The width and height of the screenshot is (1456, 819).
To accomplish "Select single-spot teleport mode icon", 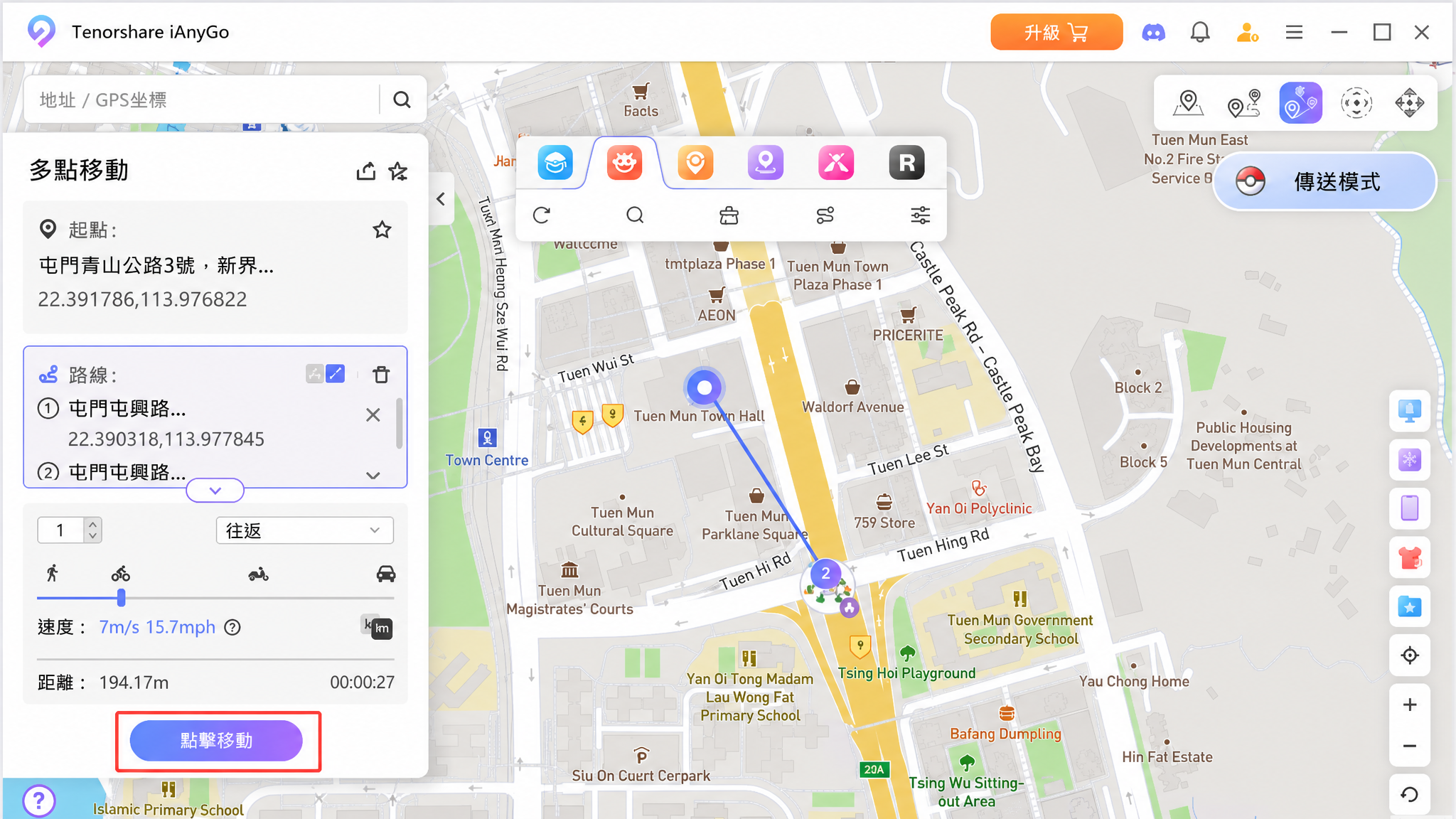I will [x=1188, y=103].
